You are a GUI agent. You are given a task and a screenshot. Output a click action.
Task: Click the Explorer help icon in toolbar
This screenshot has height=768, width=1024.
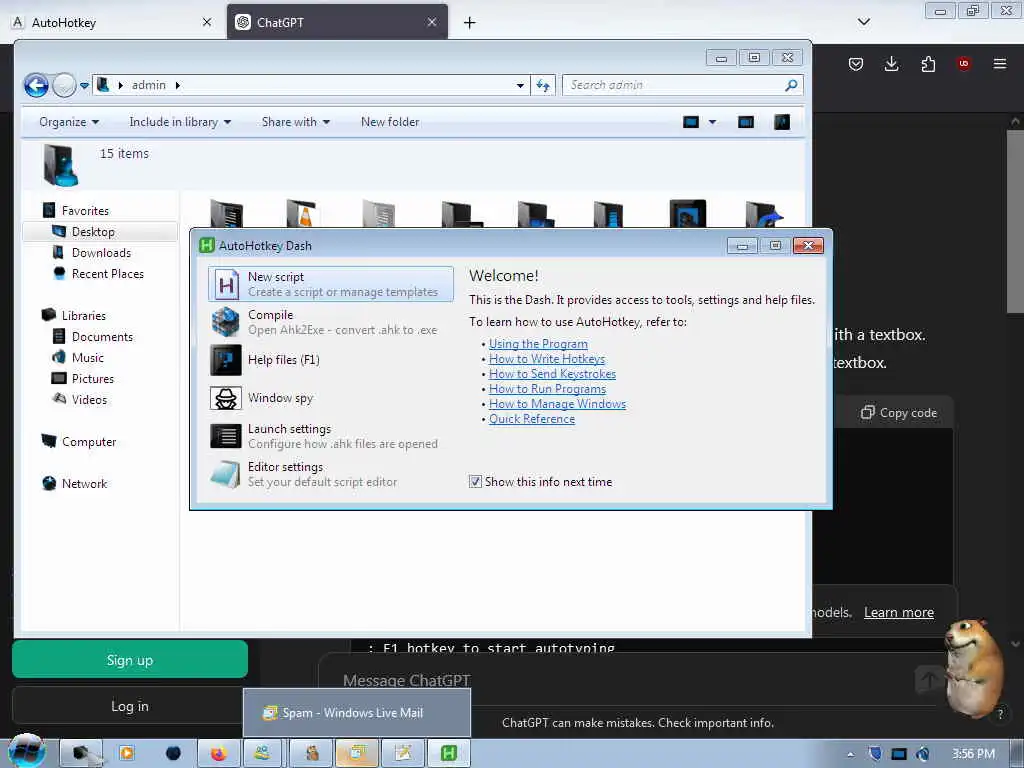(x=782, y=122)
